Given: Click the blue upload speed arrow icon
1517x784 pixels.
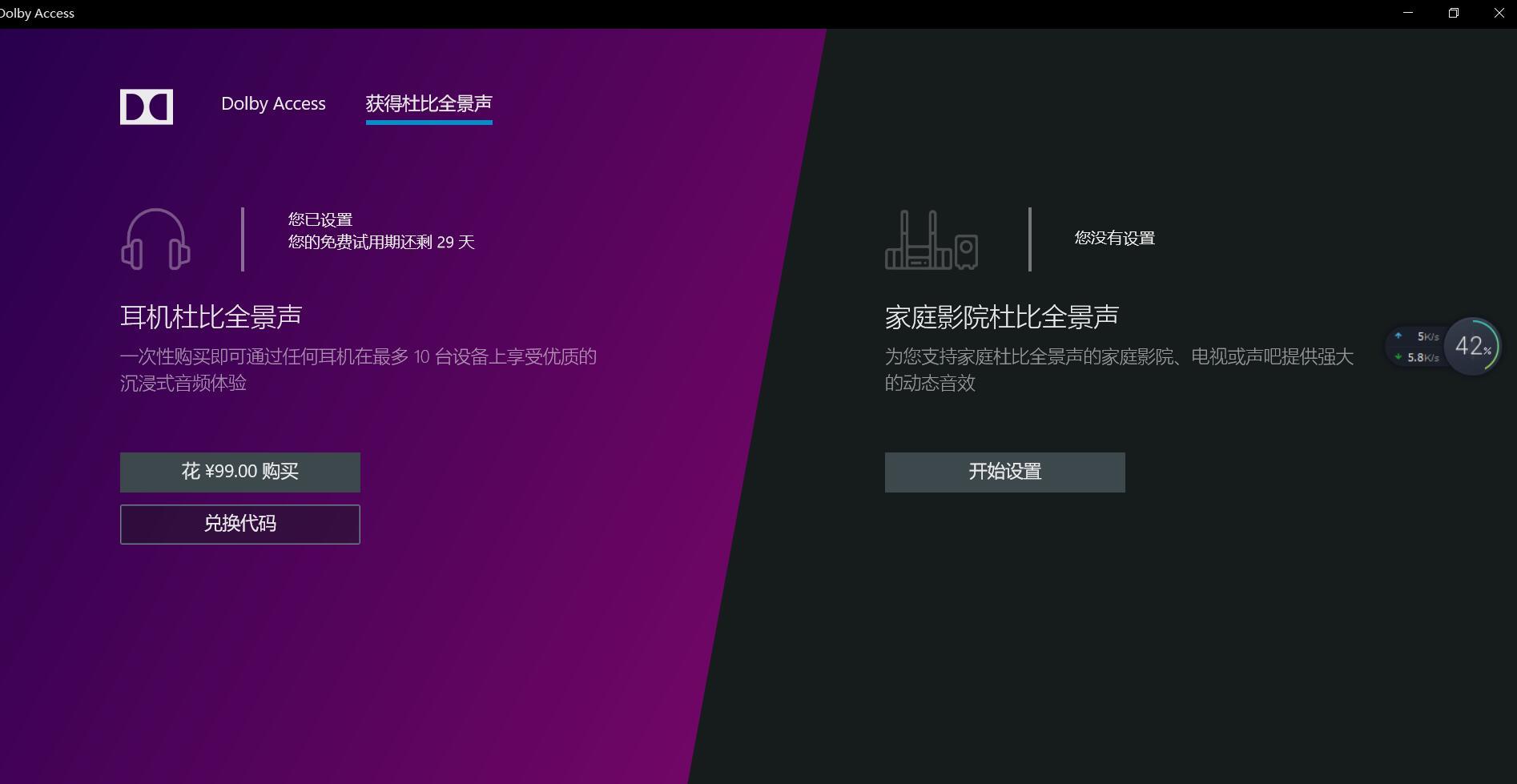Looking at the screenshot, I should tap(1398, 336).
